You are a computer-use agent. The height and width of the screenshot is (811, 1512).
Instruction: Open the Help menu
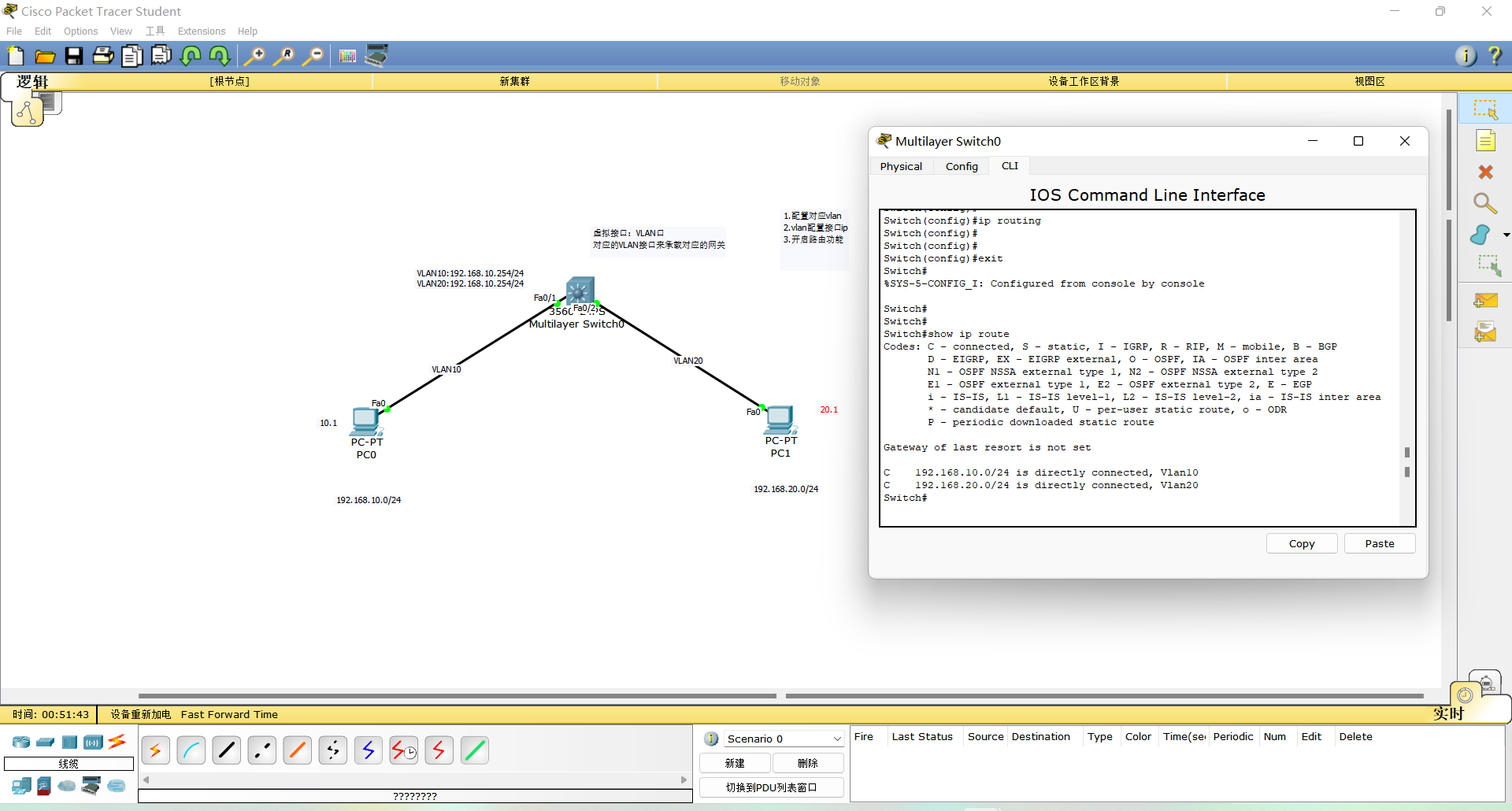tap(247, 31)
